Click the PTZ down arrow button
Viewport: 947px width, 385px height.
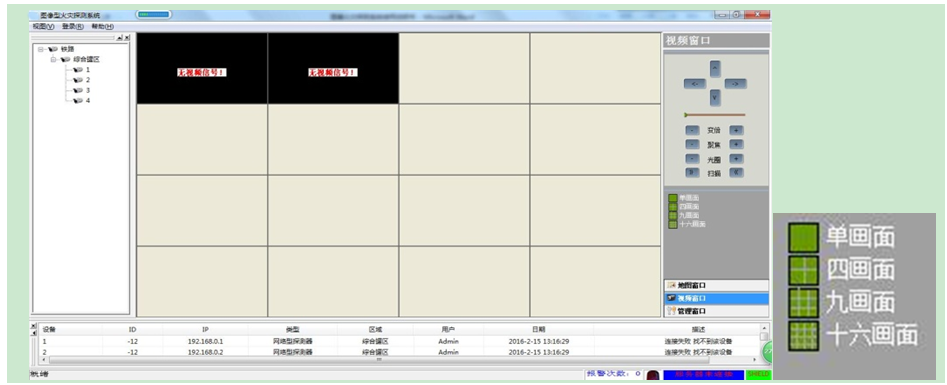click(715, 97)
